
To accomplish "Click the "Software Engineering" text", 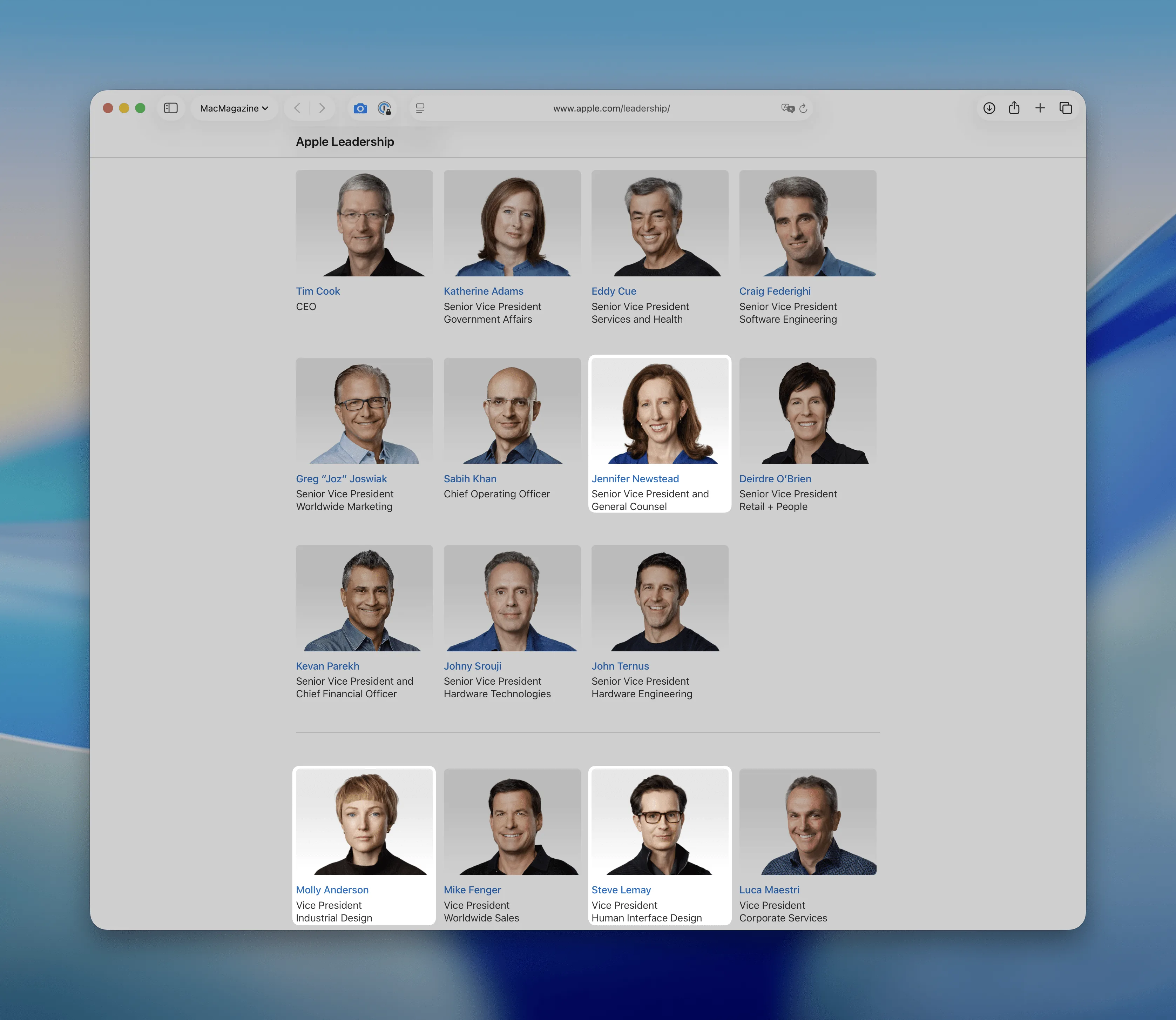I will pyautogui.click(x=788, y=319).
